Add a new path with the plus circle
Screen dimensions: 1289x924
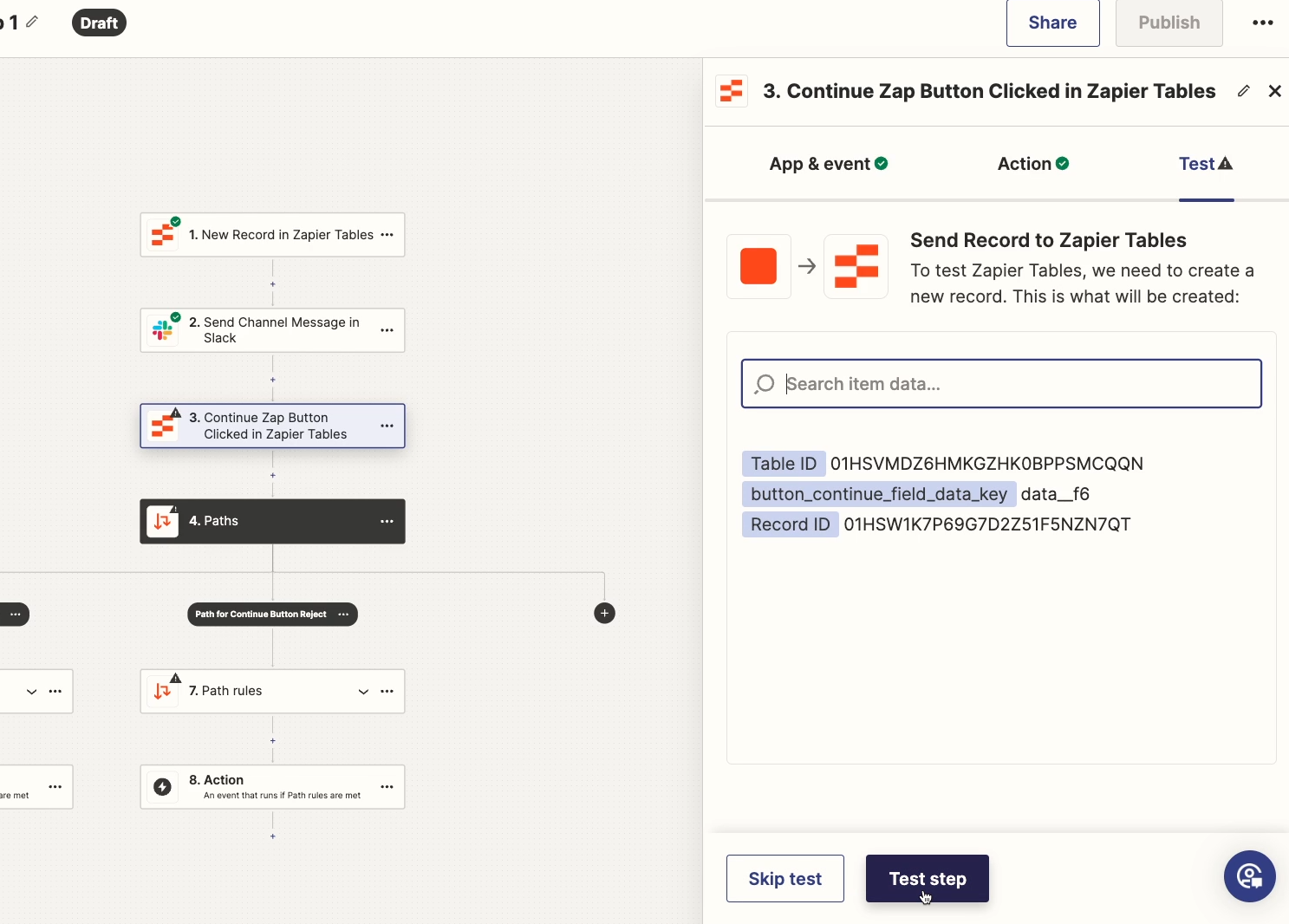click(605, 614)
